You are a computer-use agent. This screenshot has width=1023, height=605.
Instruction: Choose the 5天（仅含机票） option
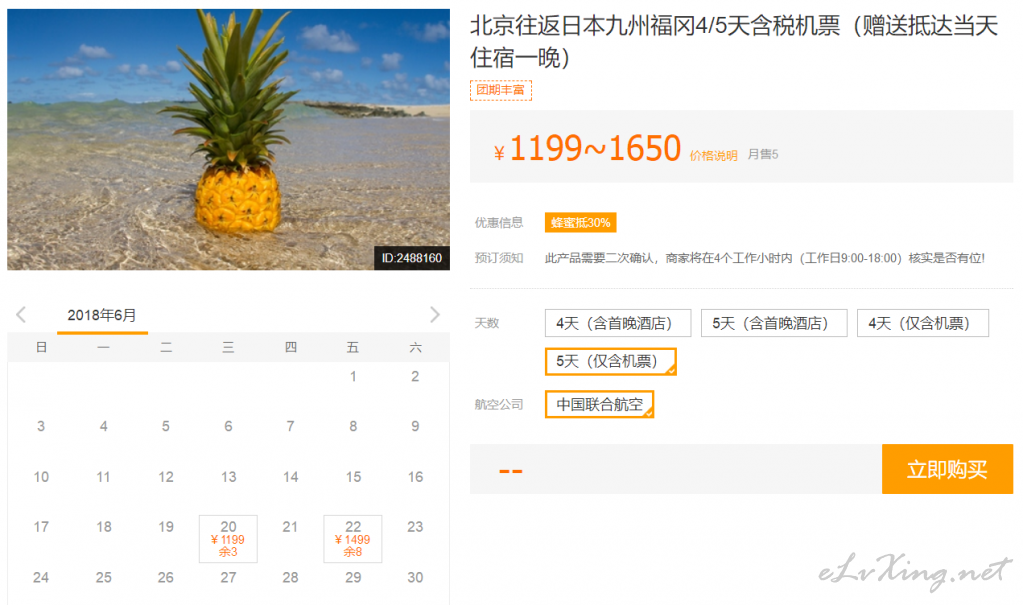pos(611,362)
